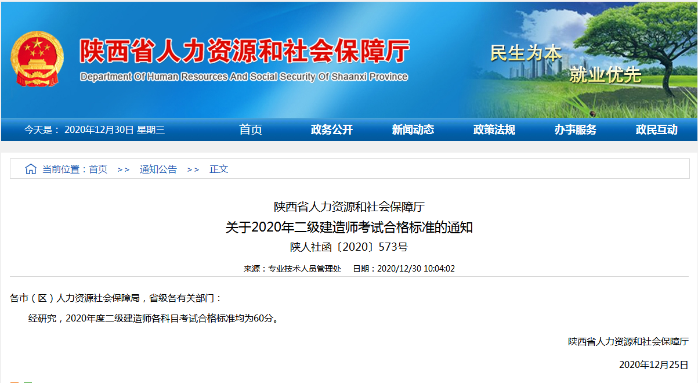Click the 陕西省人力资源和社会保障厅 site title banner

coord(244,51)
